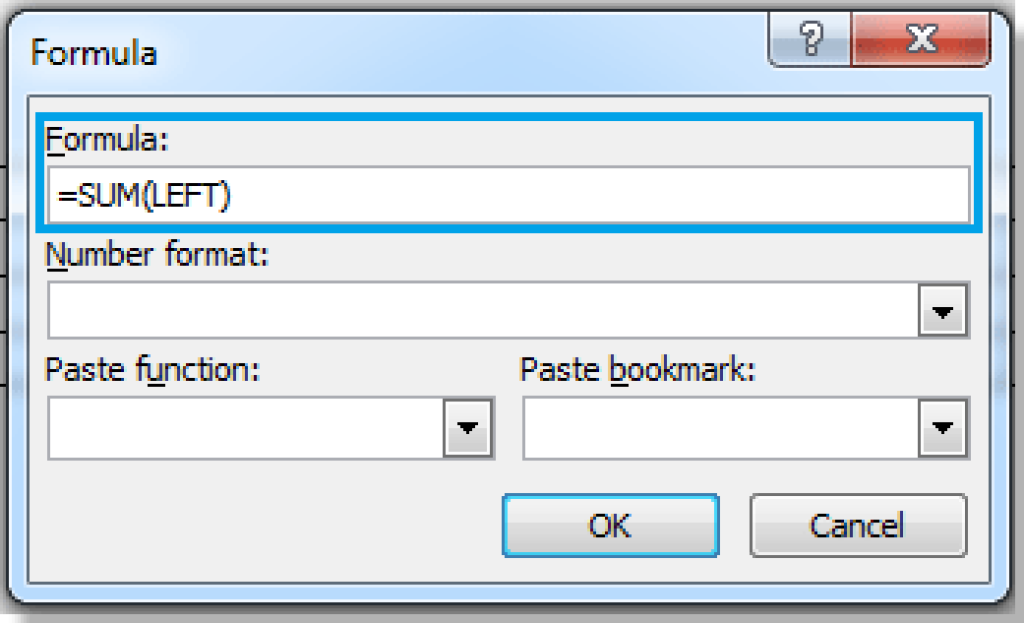Click the "Number format:" label
The image size is (1024, 623).
point(157,257)
